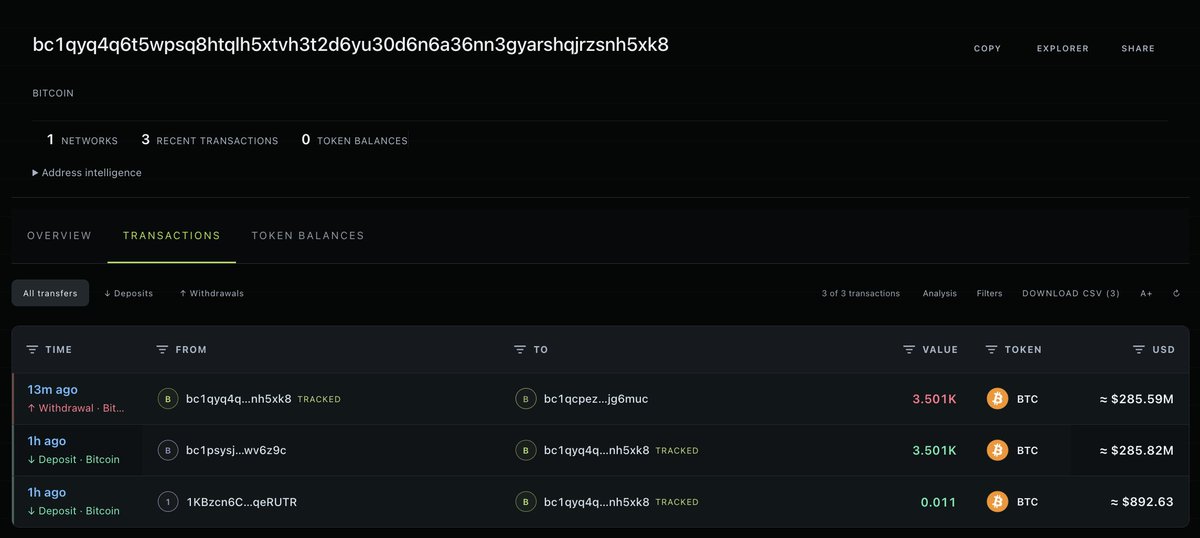The width and height of the screenshot is (1200, 538).
Task: Click the 3 of 3 transactions counter
Action: coord(861,294)
